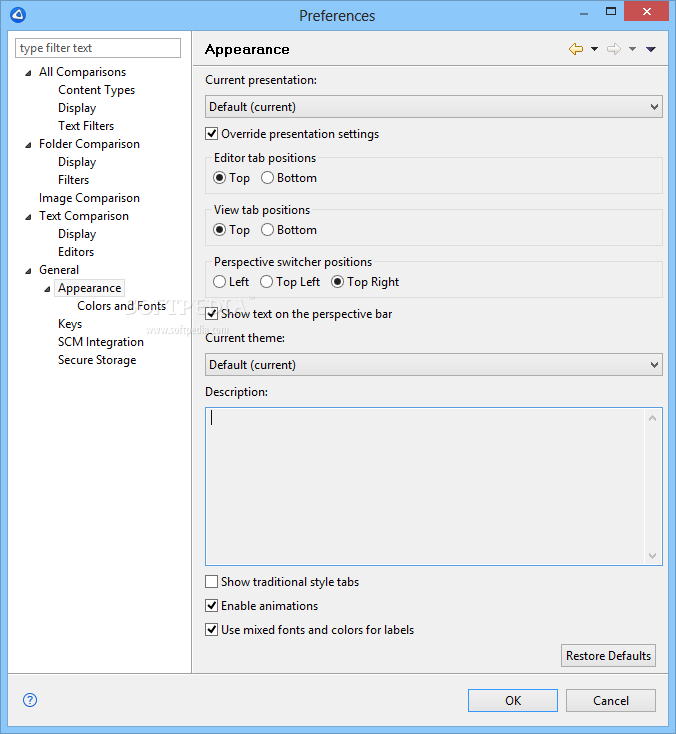The width and height of the screenshot is (676, 734).
Task: Open the back history dropdown arrow
Action: click(x=594, y=49)
